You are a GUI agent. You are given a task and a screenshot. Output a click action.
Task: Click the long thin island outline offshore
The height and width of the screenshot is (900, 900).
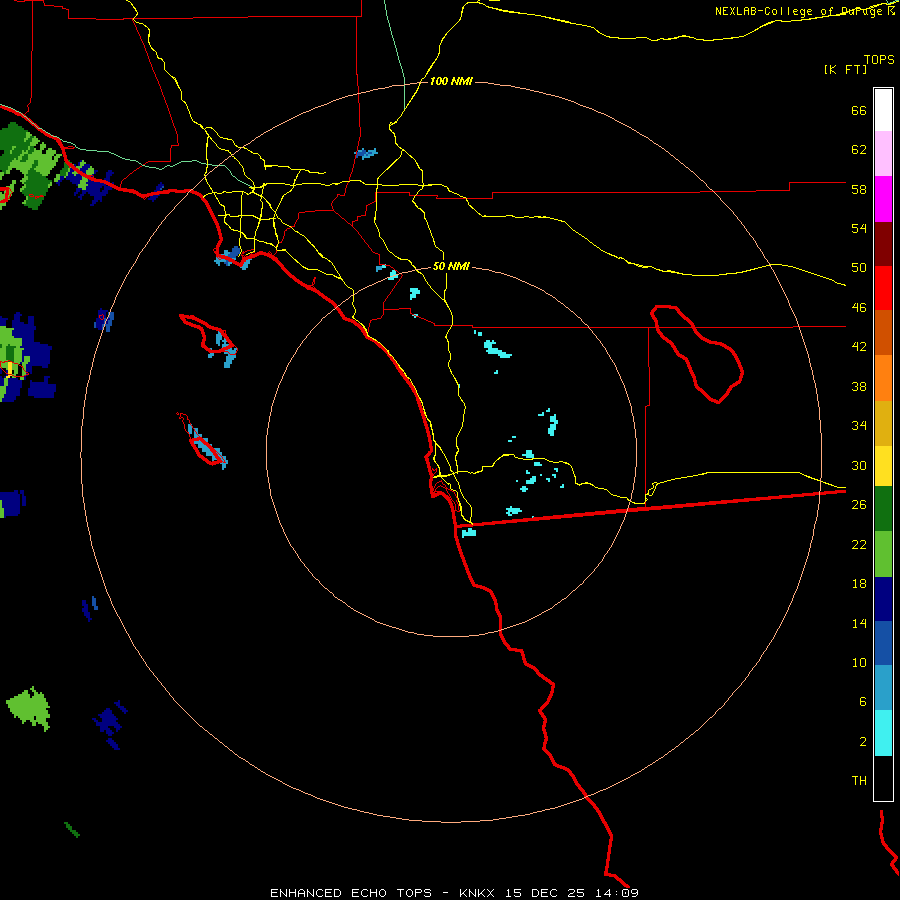(x=202, y=440)
